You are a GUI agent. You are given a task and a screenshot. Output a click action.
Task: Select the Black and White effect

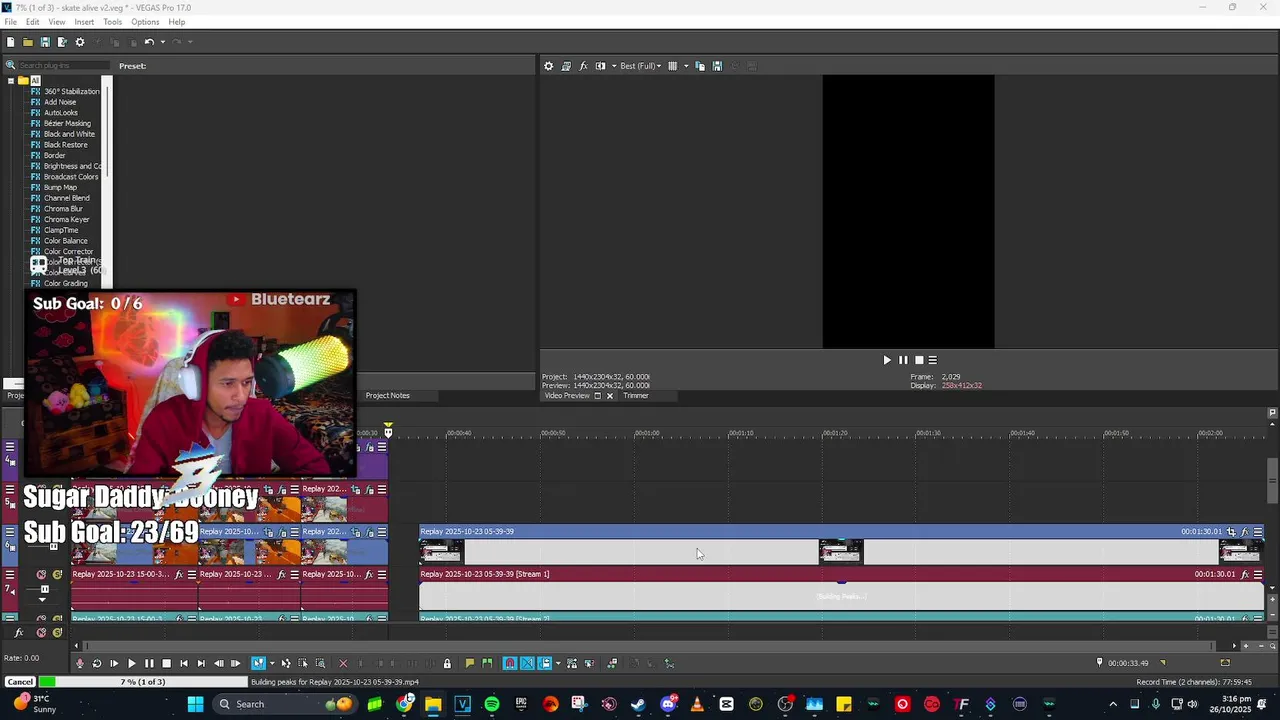pyautogui.click(x=69, y=134)
